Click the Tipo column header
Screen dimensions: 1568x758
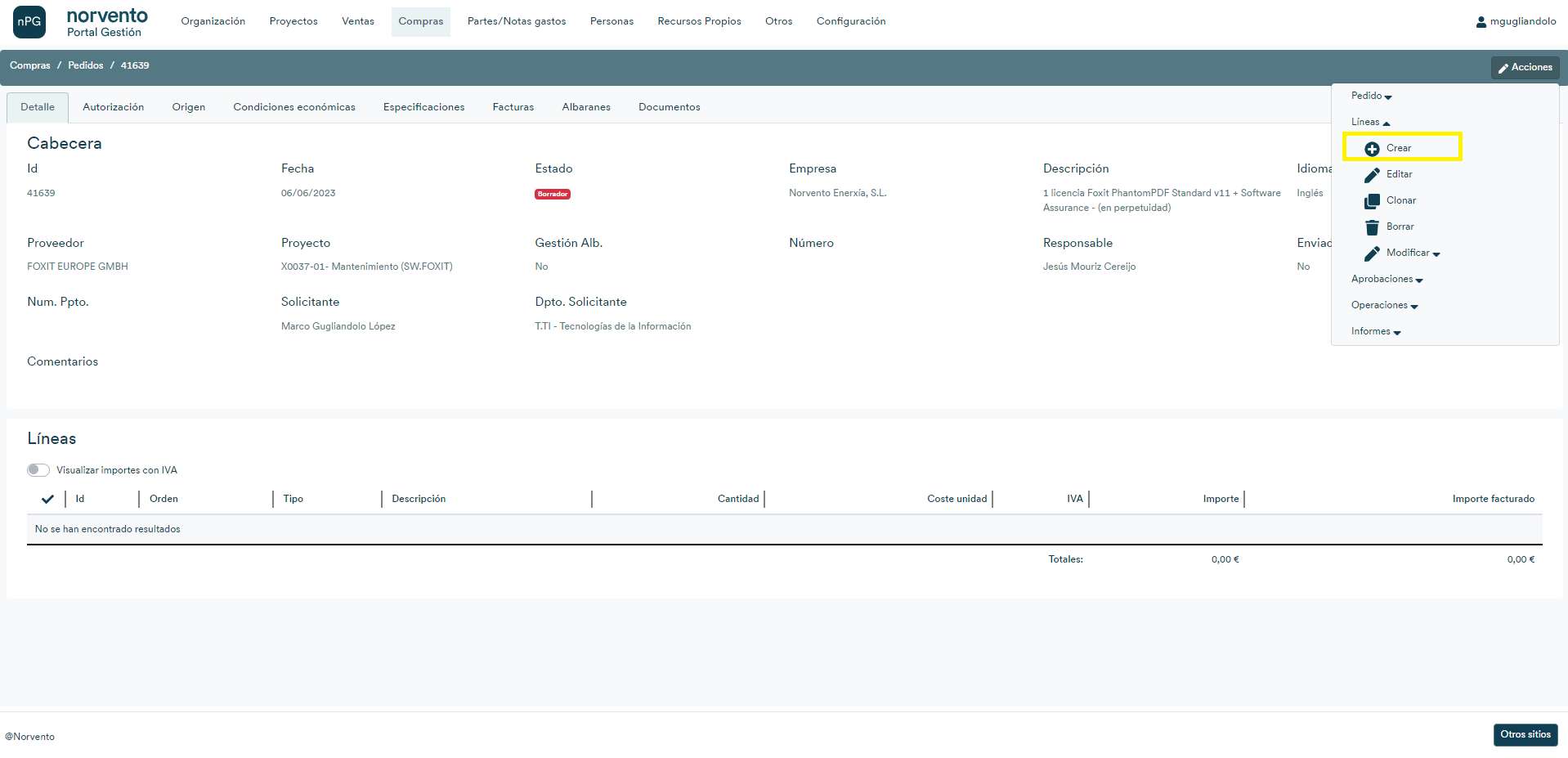coord(293,499)
